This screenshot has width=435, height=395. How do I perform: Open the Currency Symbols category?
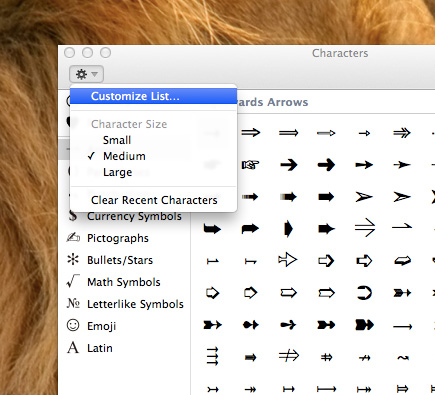point(134,216)
